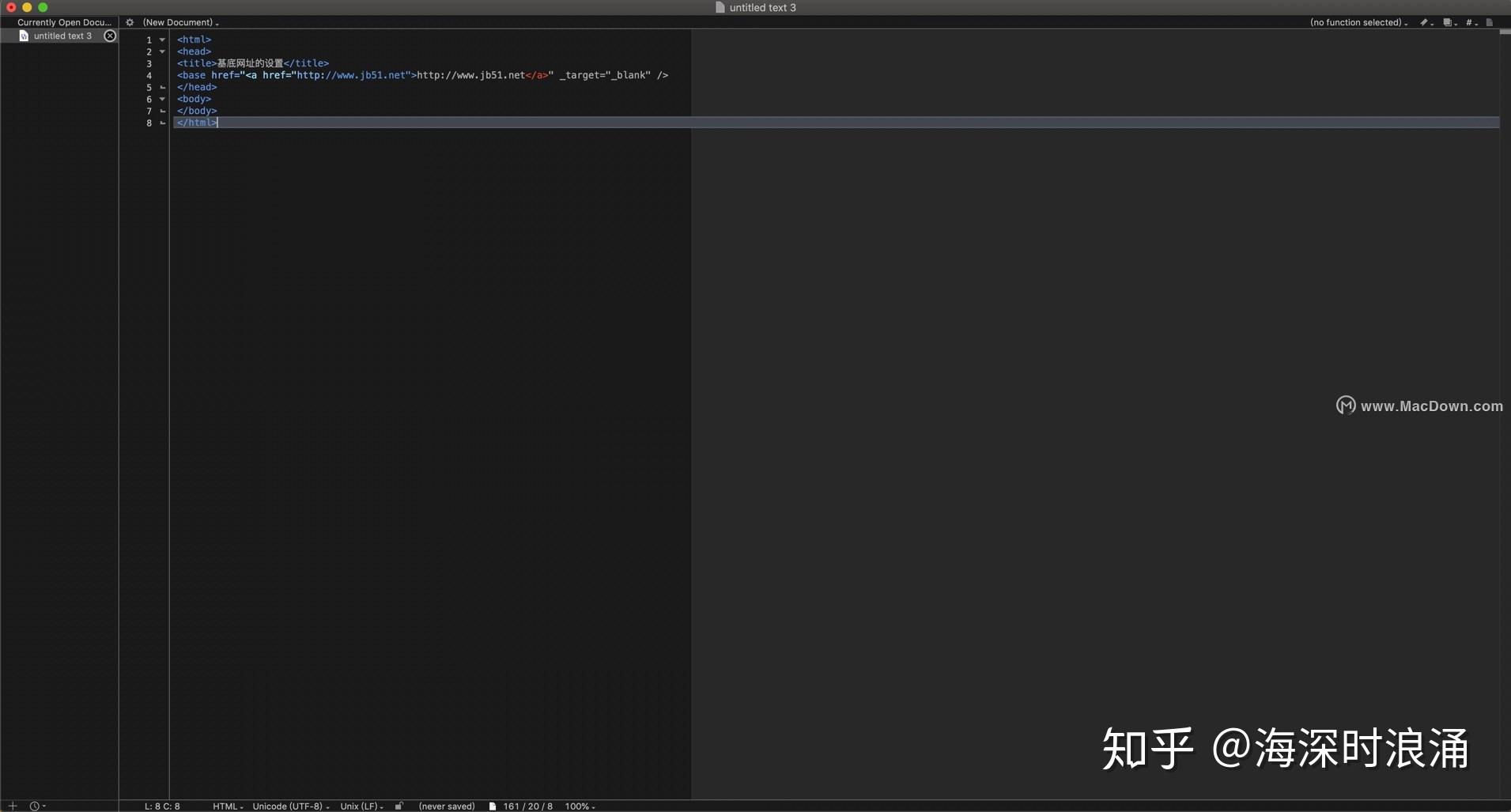Click the gear icon next to (New Document)

click(x=129, y=22)
